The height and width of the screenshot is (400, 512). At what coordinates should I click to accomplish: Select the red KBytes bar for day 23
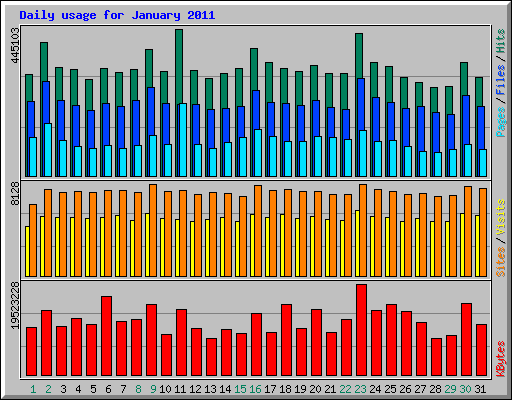pos(361,330)
